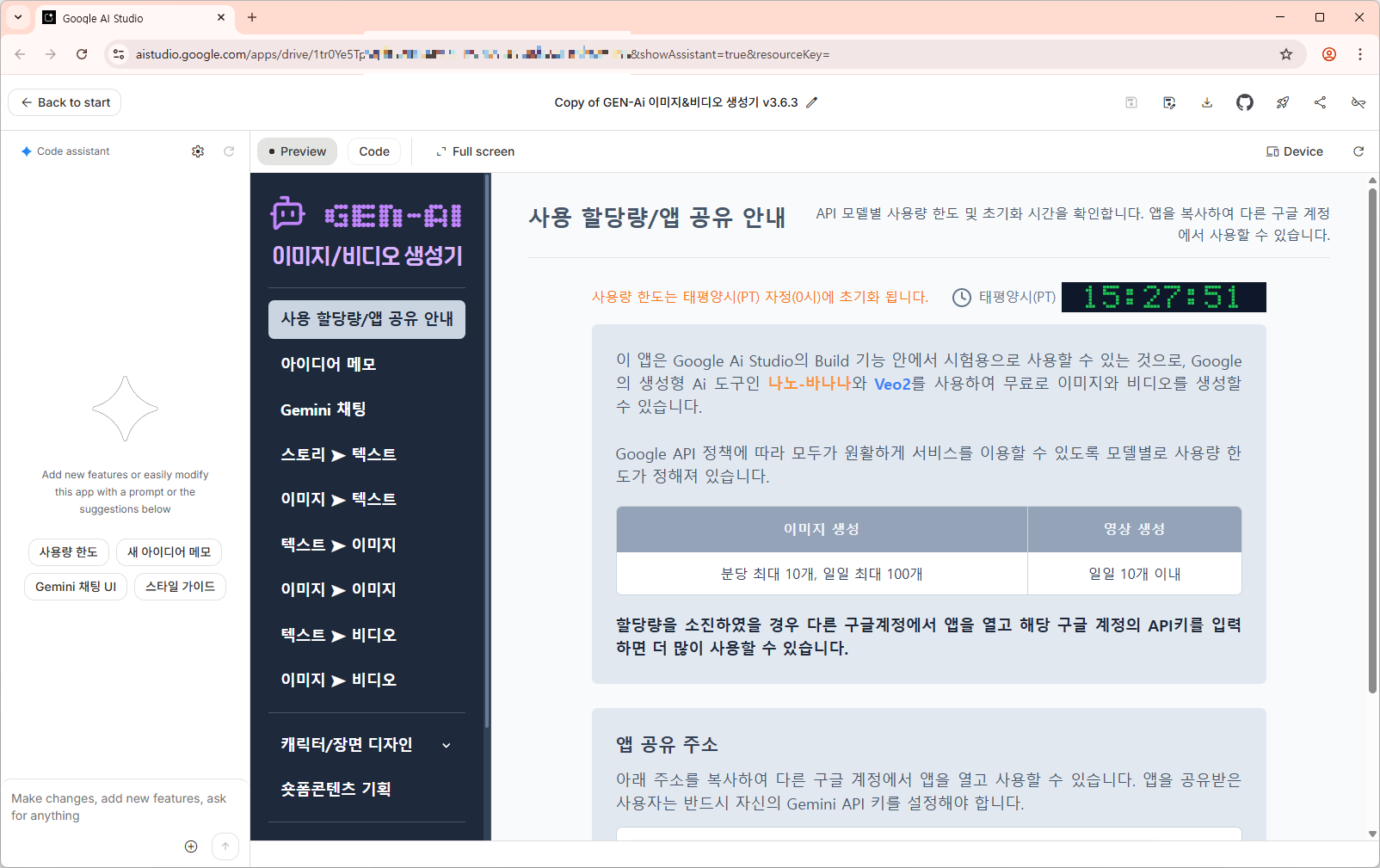Open the 이미지 ▶ 텍스트 menu item

(x=367, y=499)
